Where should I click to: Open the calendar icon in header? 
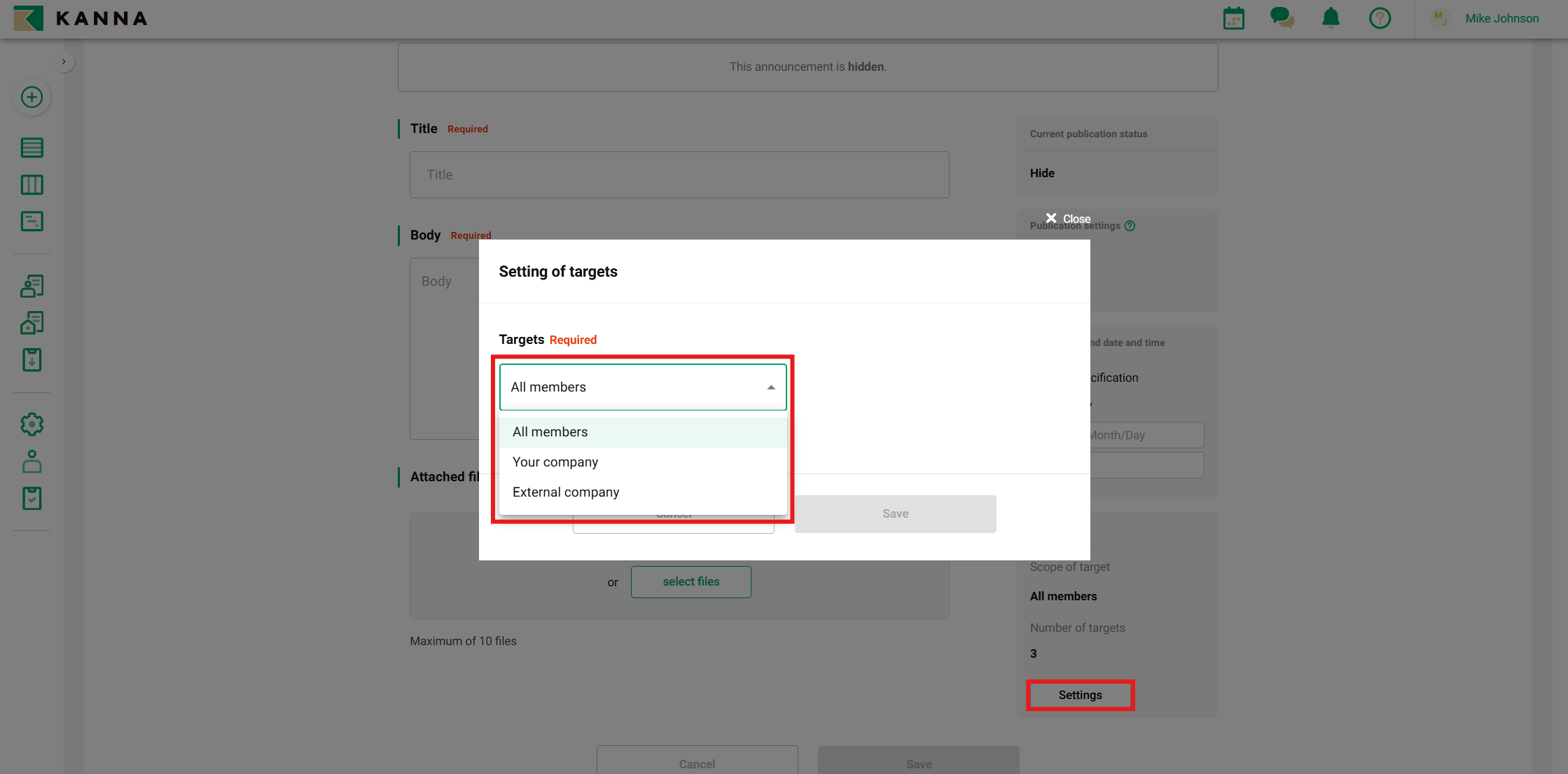click(x=1233, y=18)
